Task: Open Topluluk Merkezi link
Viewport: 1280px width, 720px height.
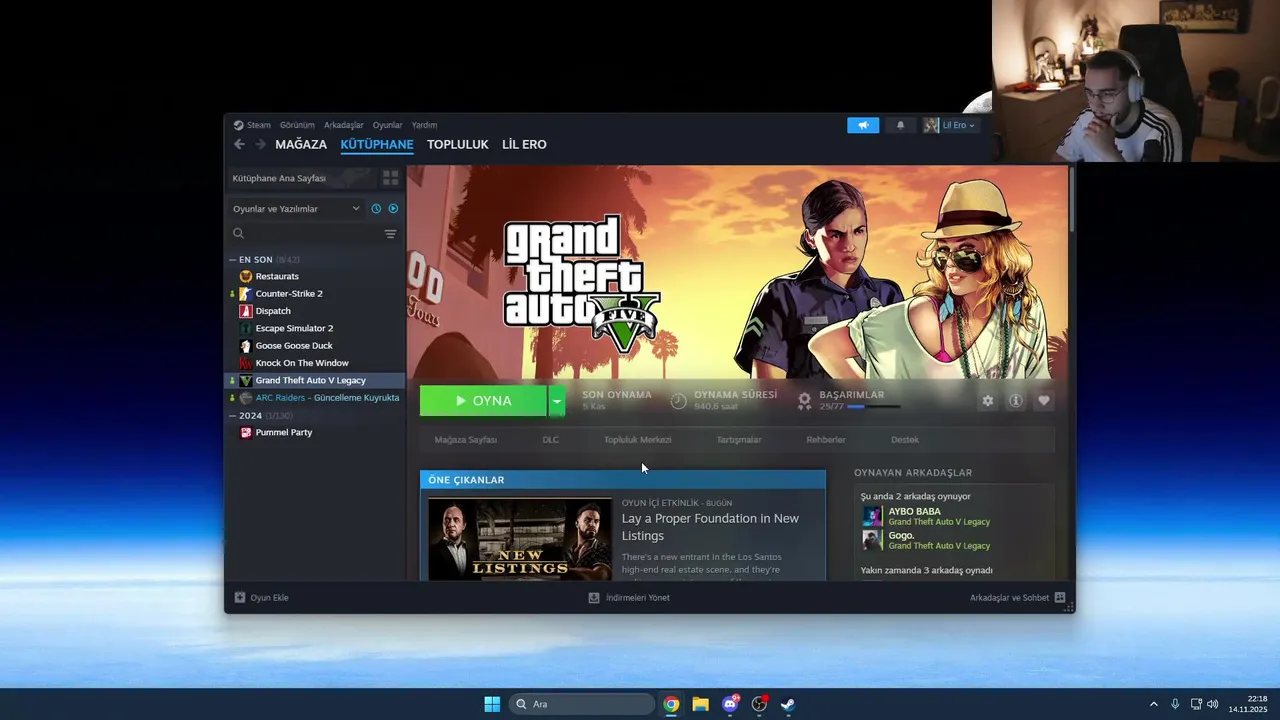Action: click(638, 440)
